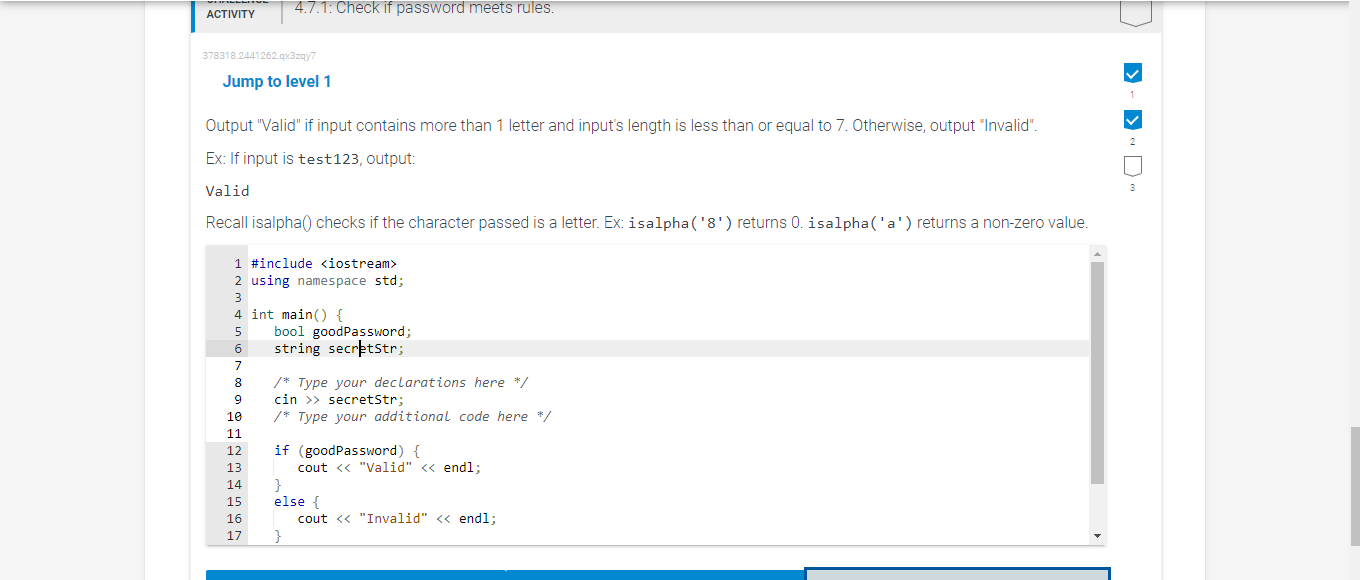This screenshot has width=1360, height=580.
Task: Toggle the level 1 completed checkmark badge
Action: (x=1132, y=72)
